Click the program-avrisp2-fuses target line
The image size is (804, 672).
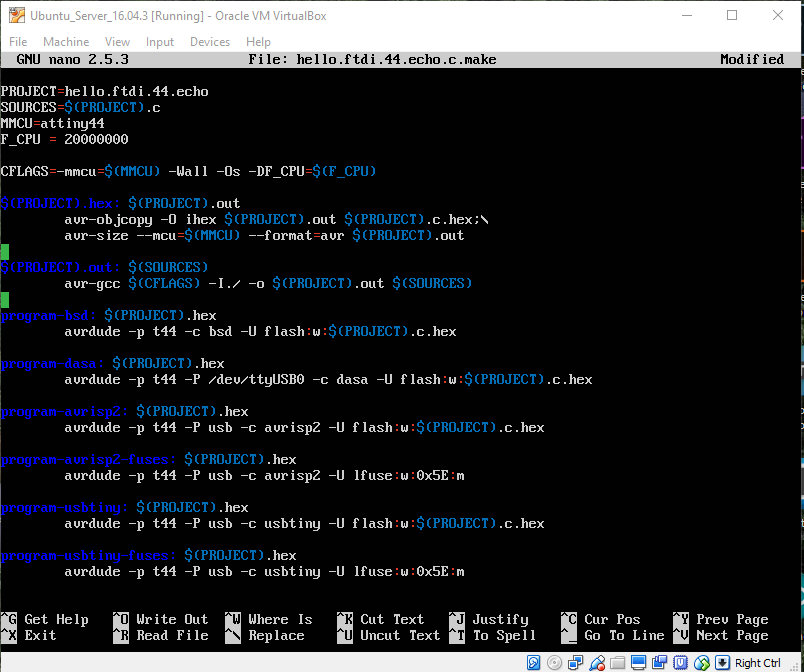[x=148, y=459]
